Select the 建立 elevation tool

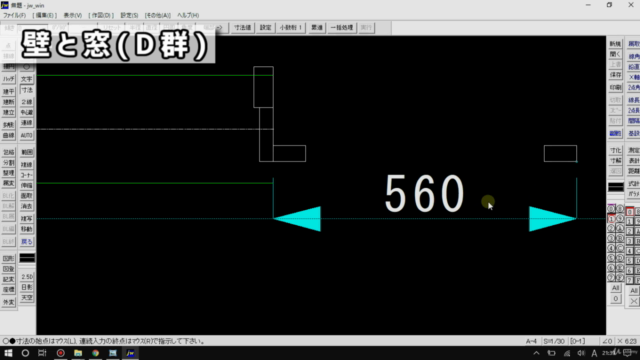click(x=9, y=112)
